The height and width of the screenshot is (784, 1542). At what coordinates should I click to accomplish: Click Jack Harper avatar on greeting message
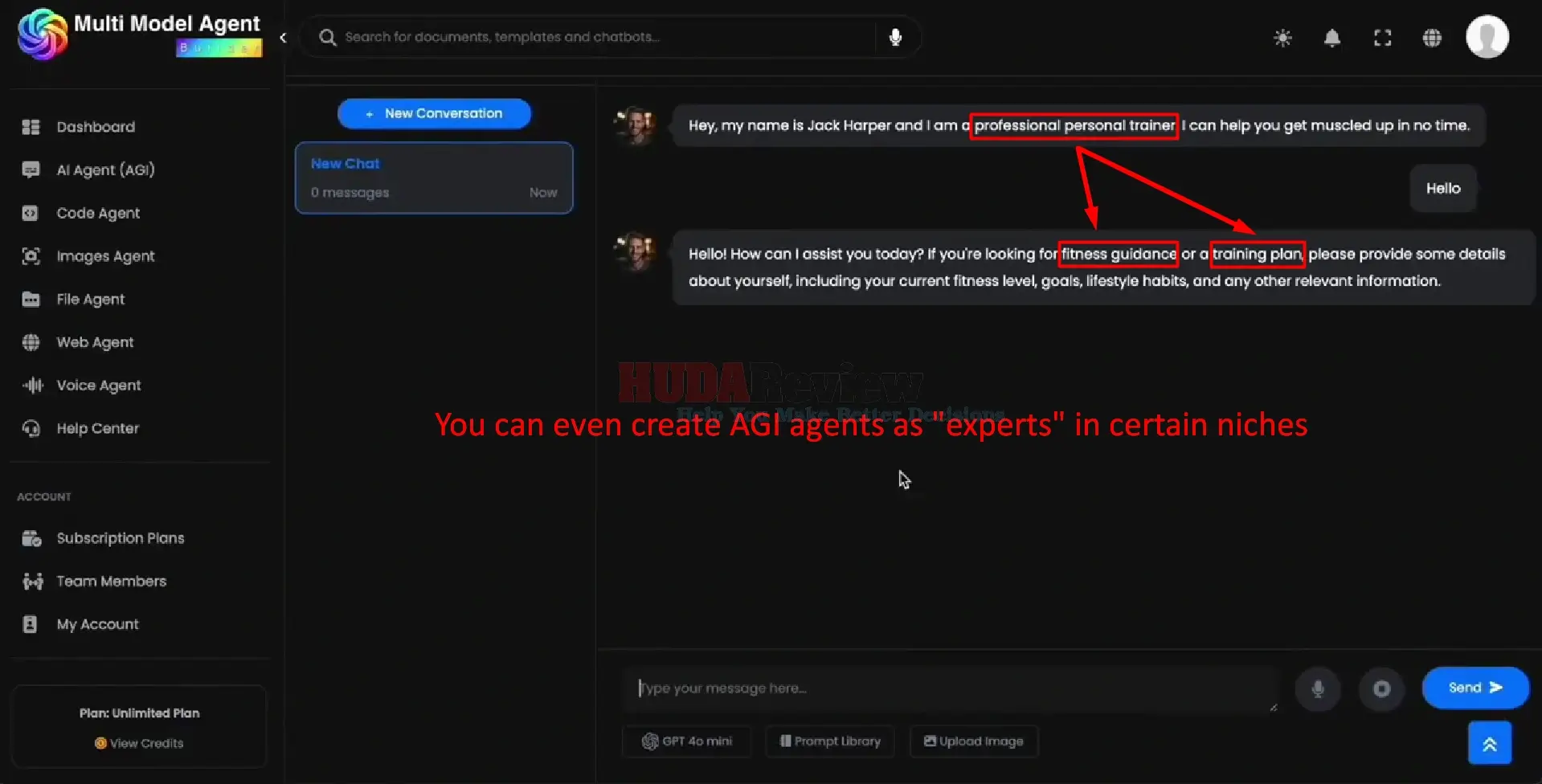(x=637, y=125)
